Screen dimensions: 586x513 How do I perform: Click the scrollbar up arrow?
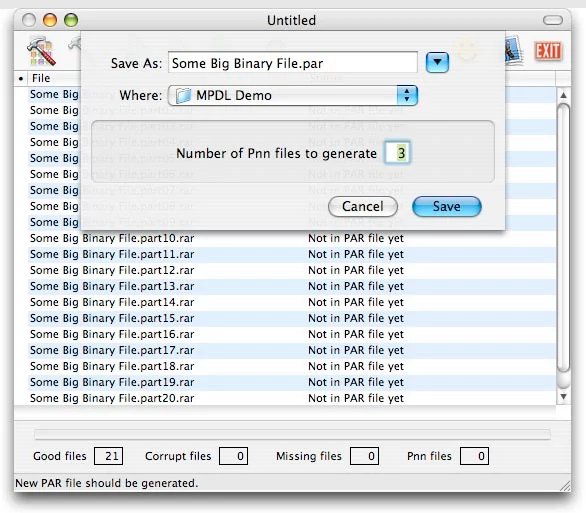point(563,95)
